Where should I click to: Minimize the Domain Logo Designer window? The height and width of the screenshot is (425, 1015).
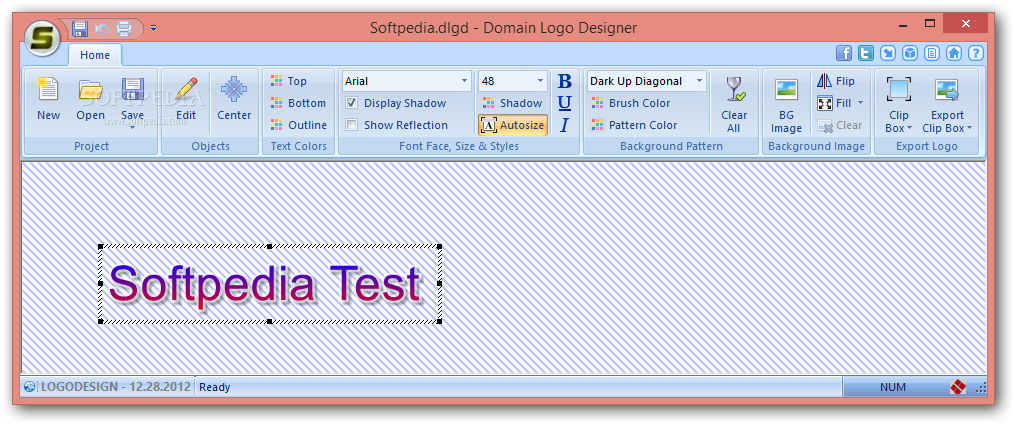[902, 25]
